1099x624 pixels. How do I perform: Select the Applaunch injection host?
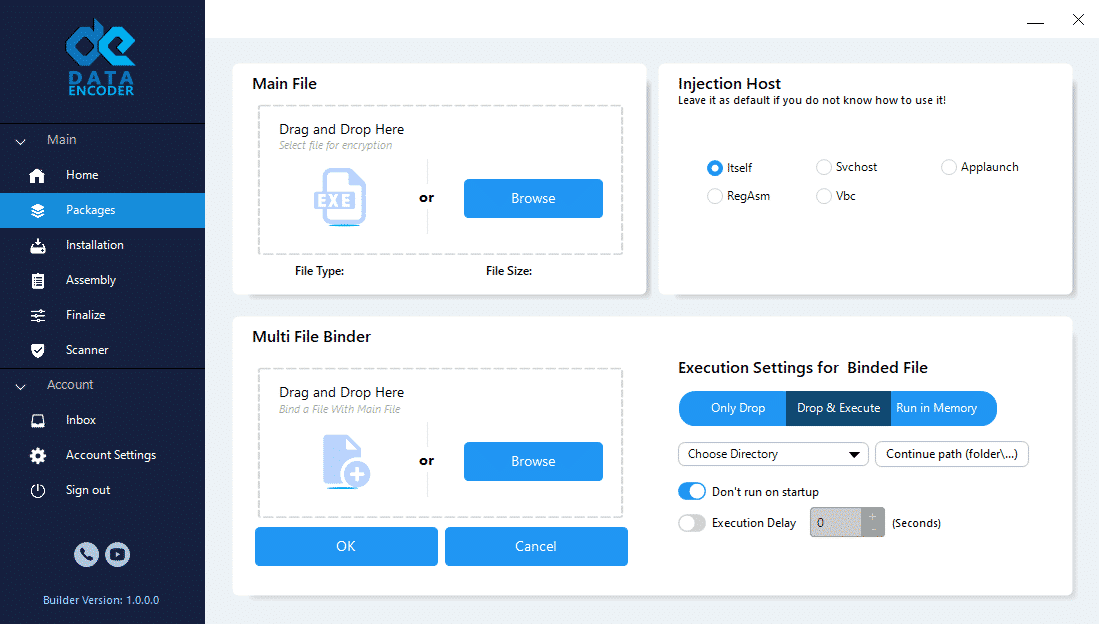coord(948,167)
